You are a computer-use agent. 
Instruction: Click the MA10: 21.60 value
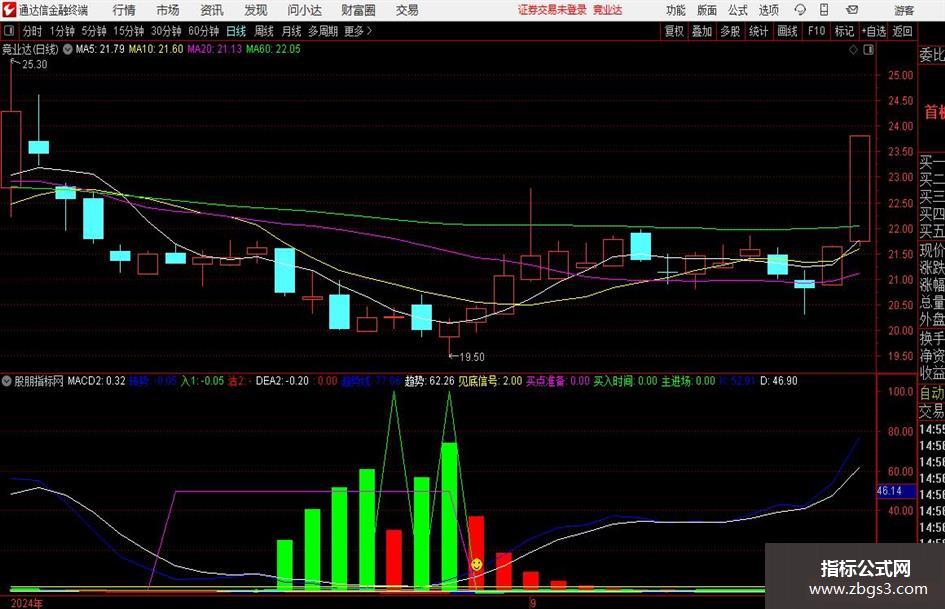pyautogui.click(x=155, y=49)
